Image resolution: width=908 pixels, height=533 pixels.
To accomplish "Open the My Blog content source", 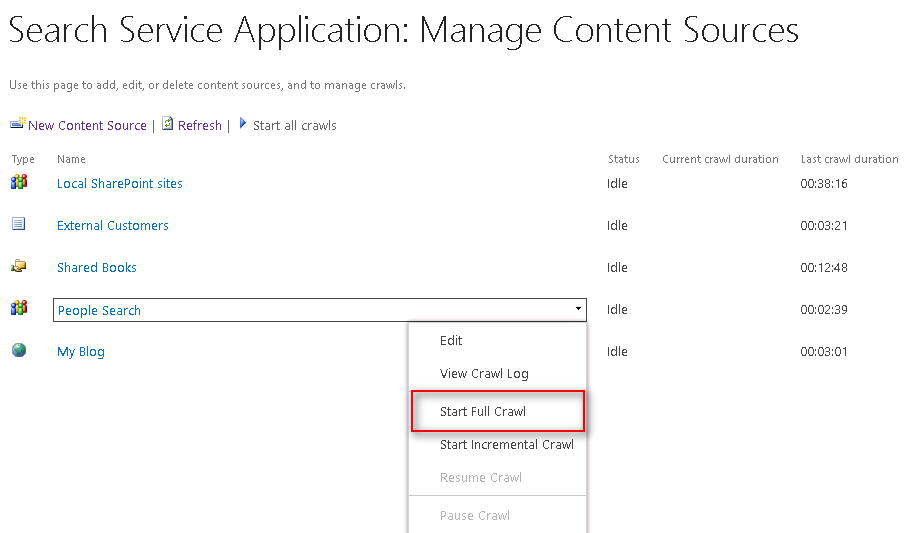I will tap(81, 352).
